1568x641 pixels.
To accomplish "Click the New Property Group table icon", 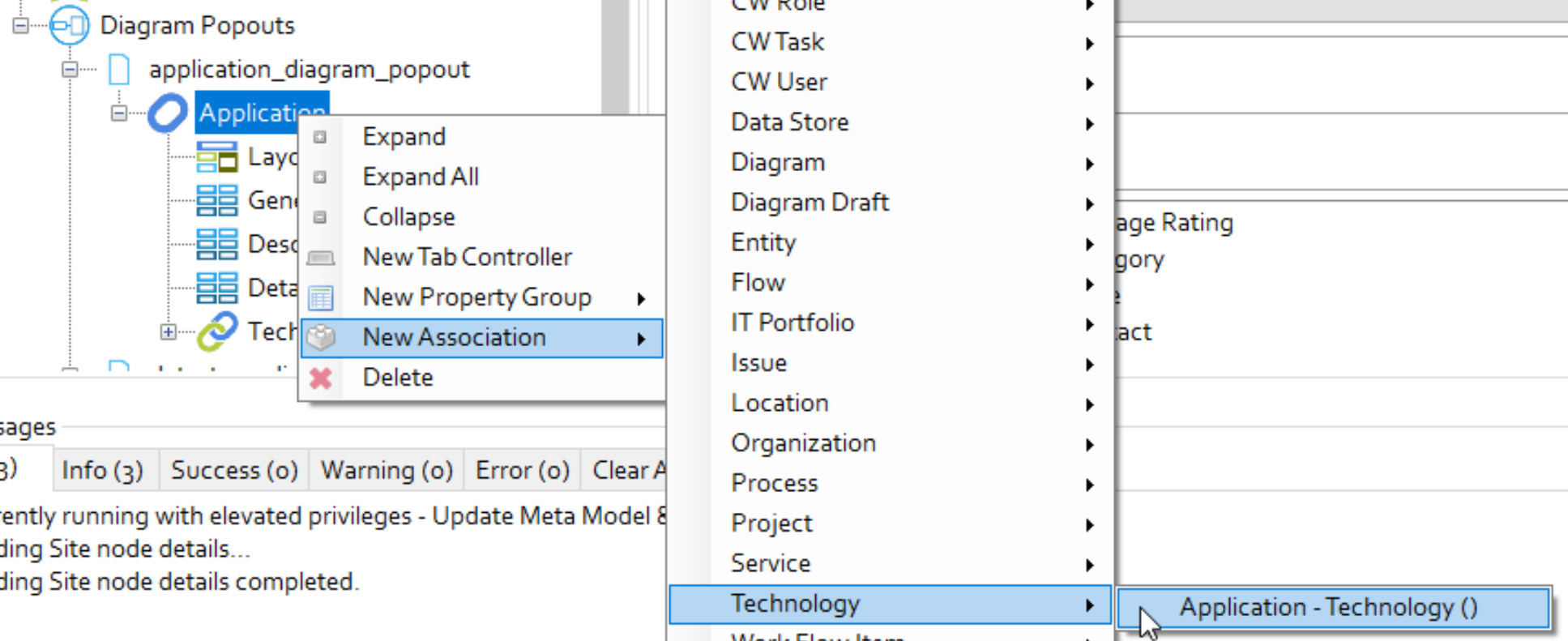I will (321, 297).
